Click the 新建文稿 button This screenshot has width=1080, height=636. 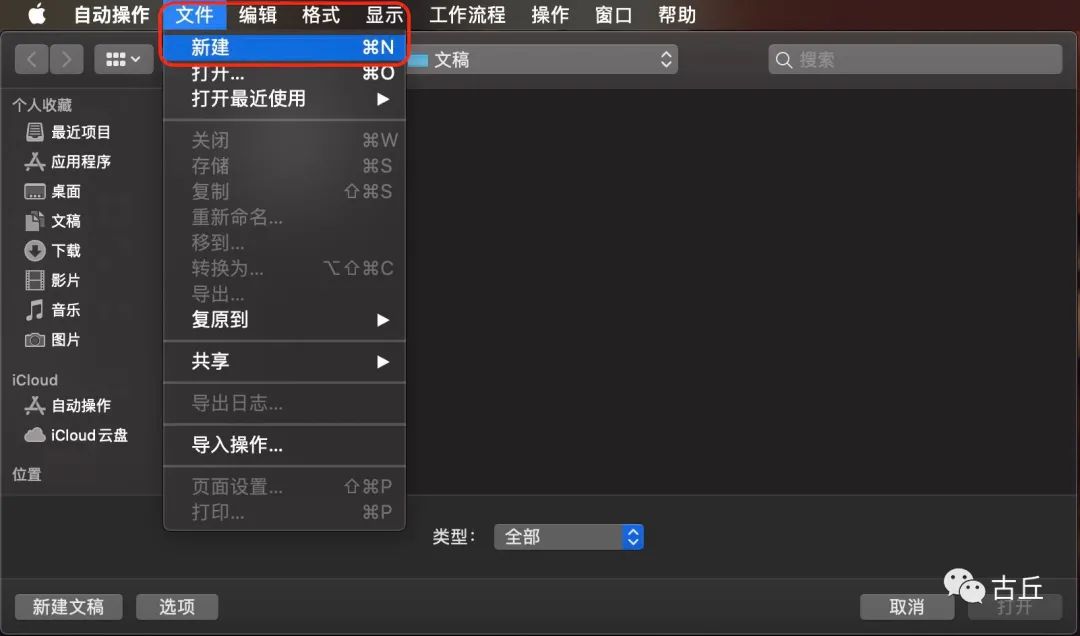point(68,606)
